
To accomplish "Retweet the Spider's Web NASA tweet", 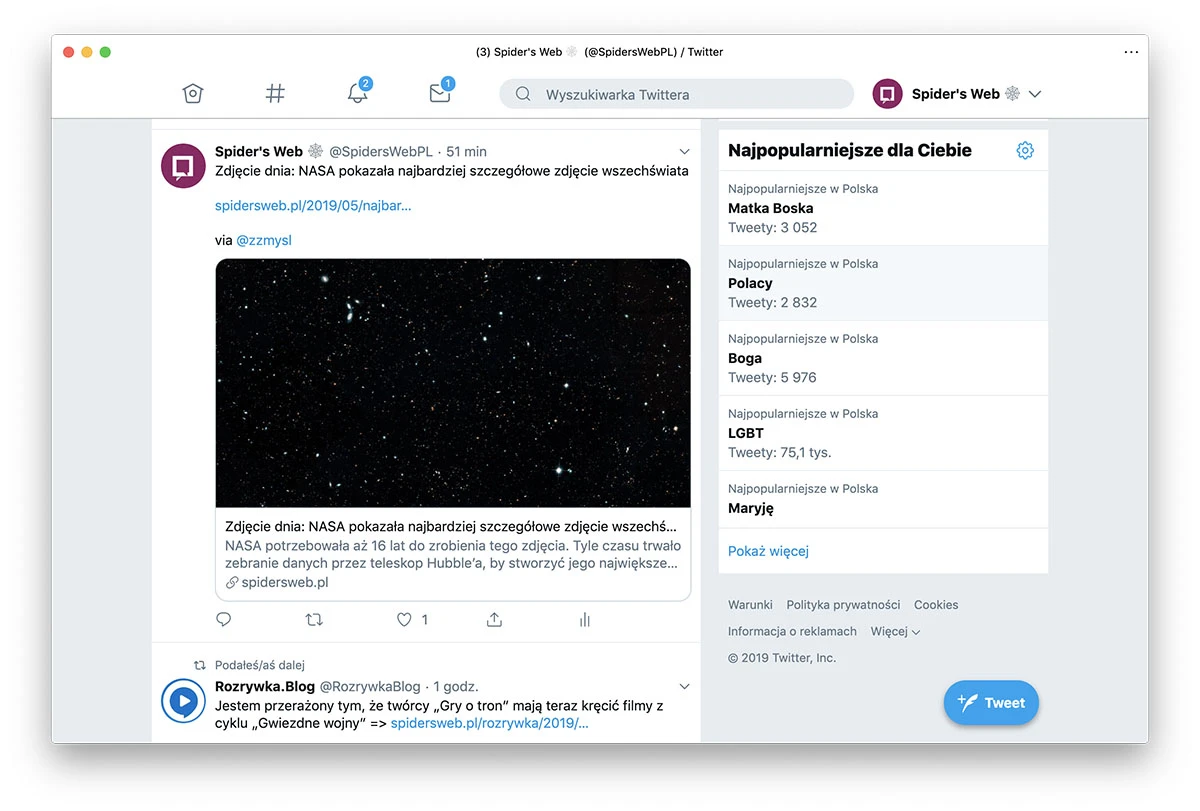I will (314, 620).
